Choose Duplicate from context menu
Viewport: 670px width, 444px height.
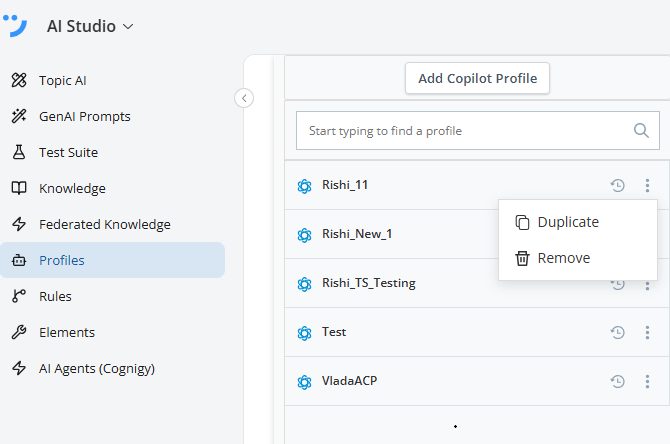tap(578, 222)
